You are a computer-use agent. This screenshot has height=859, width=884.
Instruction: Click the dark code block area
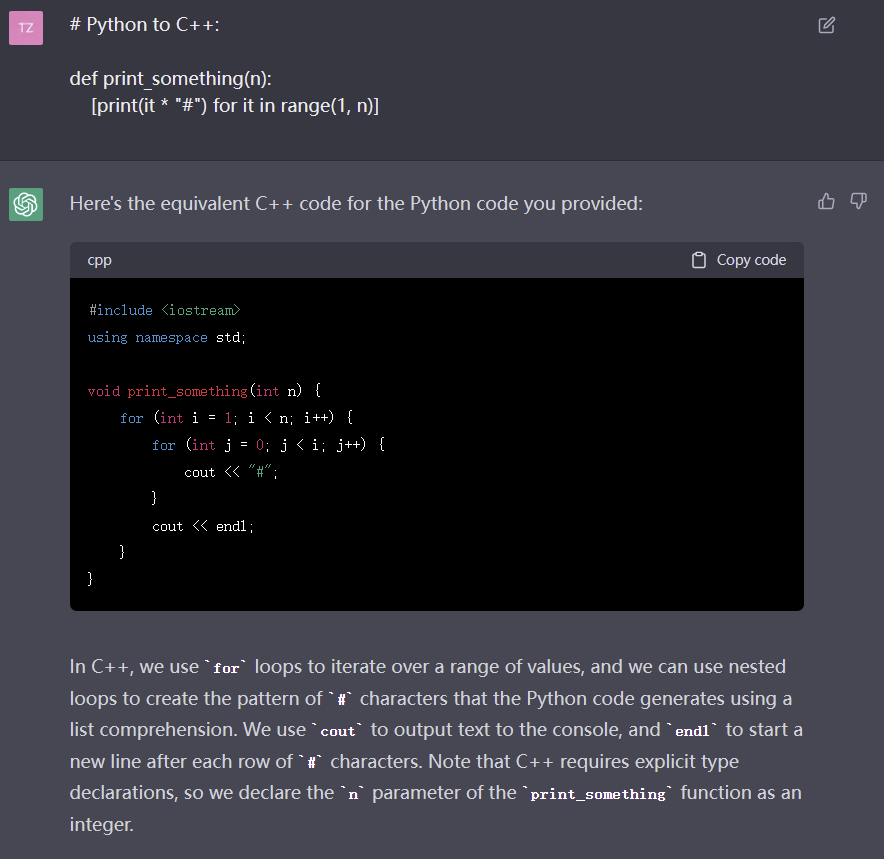point(436,445)
